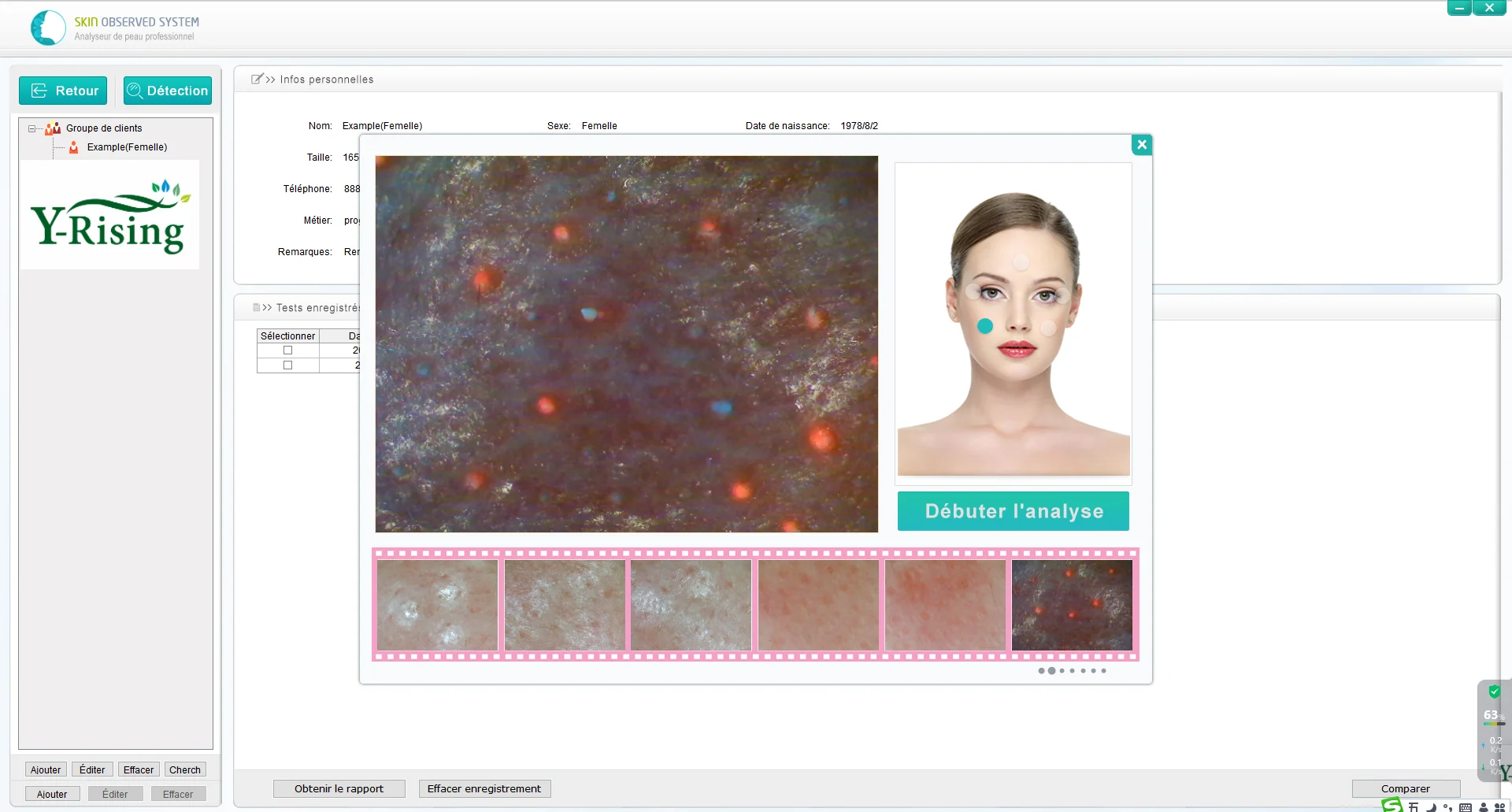This screenshot has width=1512, height=812.
Task: Click the list icon beside Tests enregistrés
Action: tap(256, 308)
